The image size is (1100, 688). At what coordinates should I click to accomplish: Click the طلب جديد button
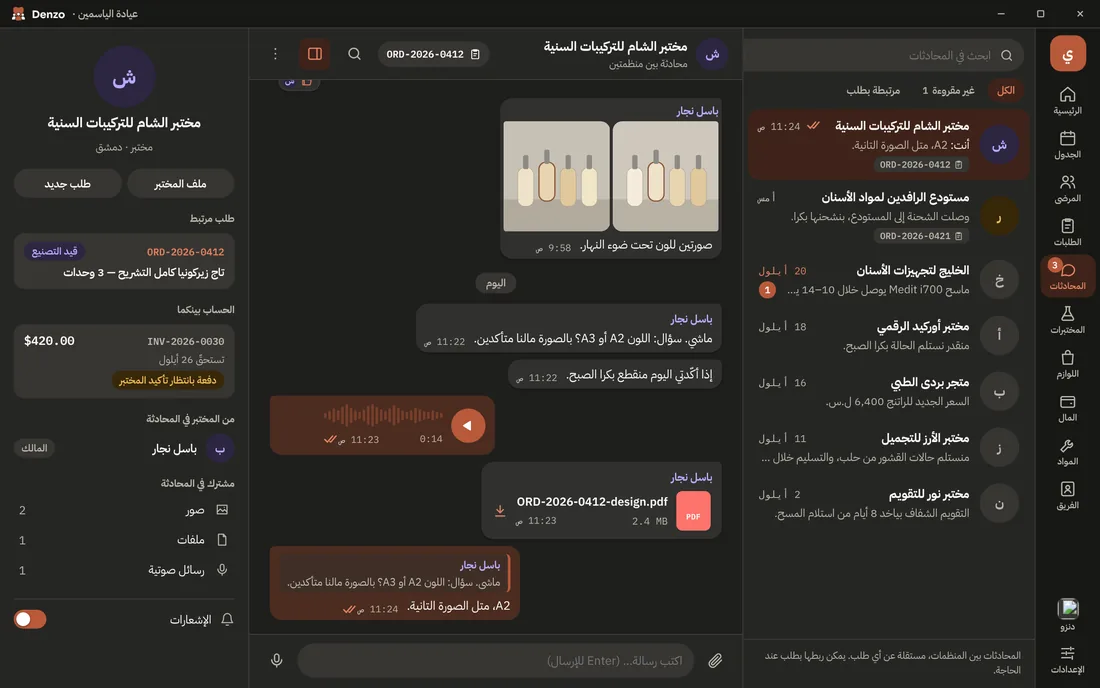point(67,184)
